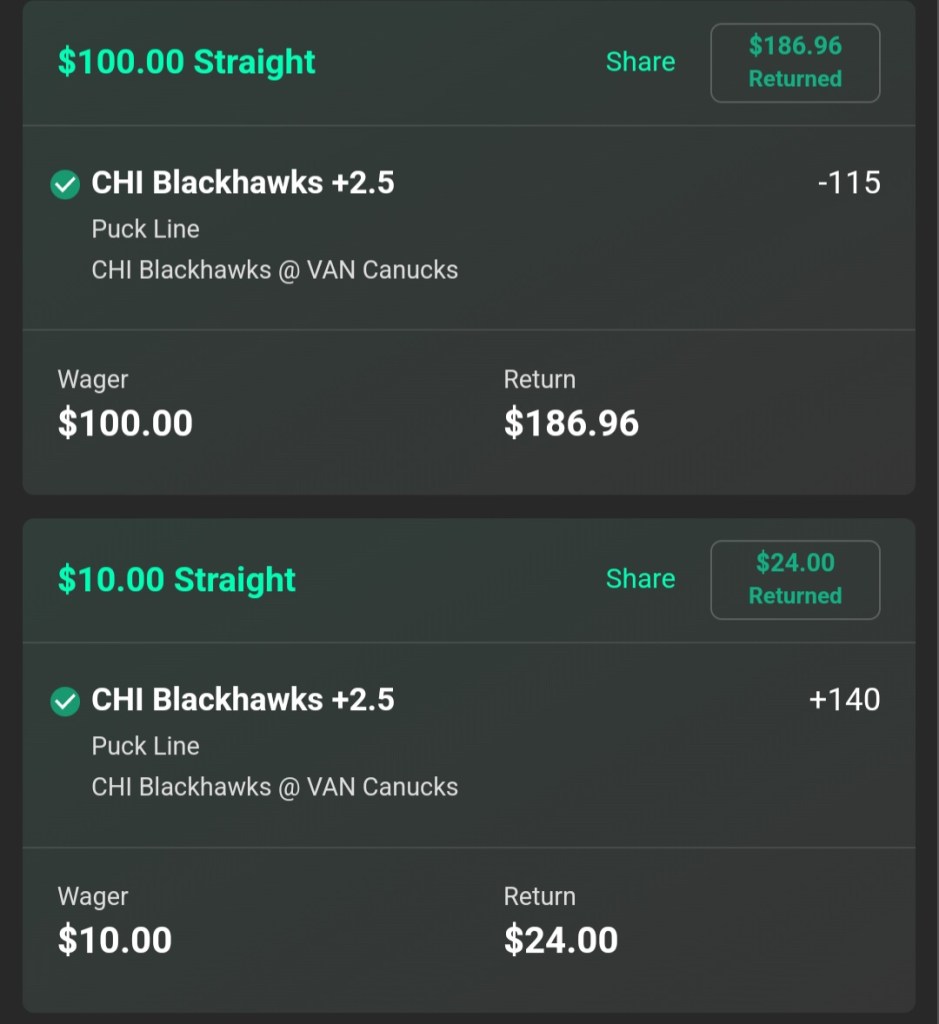The height and width of the screenshot is (1024, 939).
Task: Select the -115 odds value
Action: [x=848, y=183]
